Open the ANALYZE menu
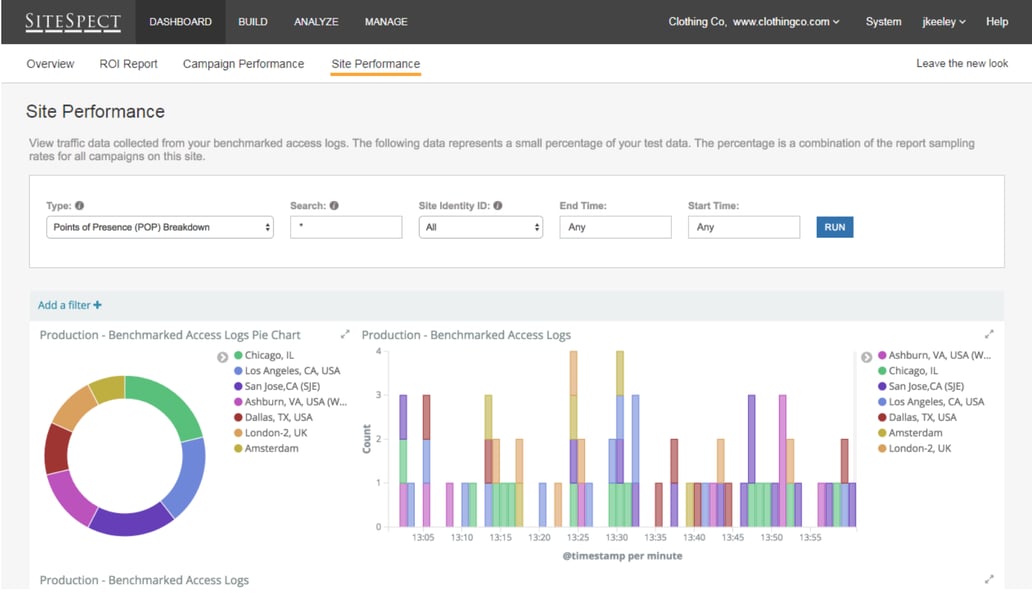 (x=316, y=22)
